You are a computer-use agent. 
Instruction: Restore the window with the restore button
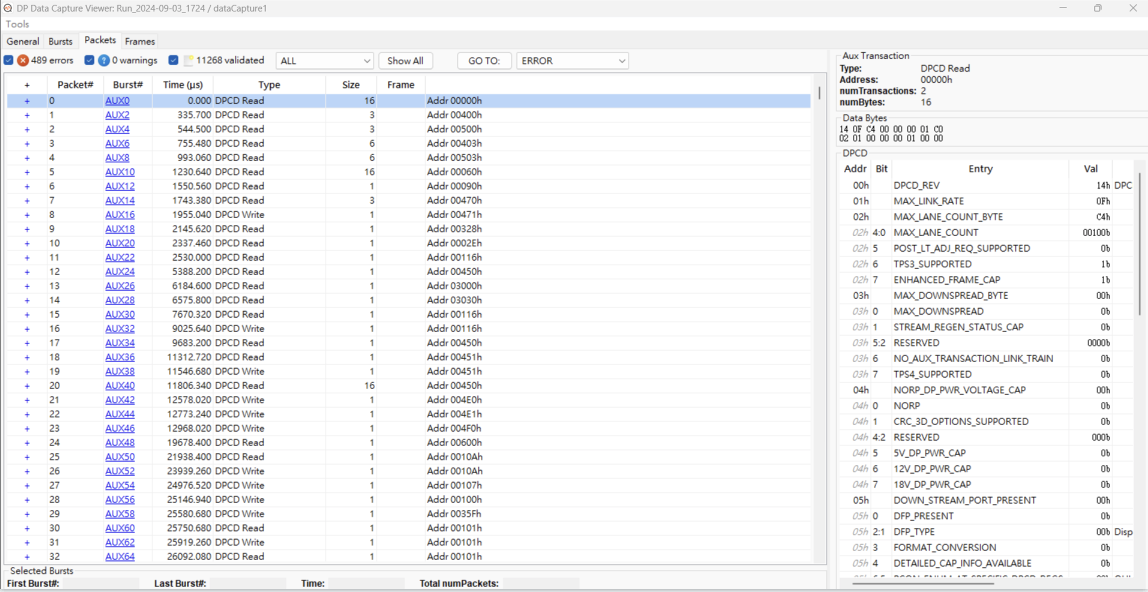tap(1097, 7)
